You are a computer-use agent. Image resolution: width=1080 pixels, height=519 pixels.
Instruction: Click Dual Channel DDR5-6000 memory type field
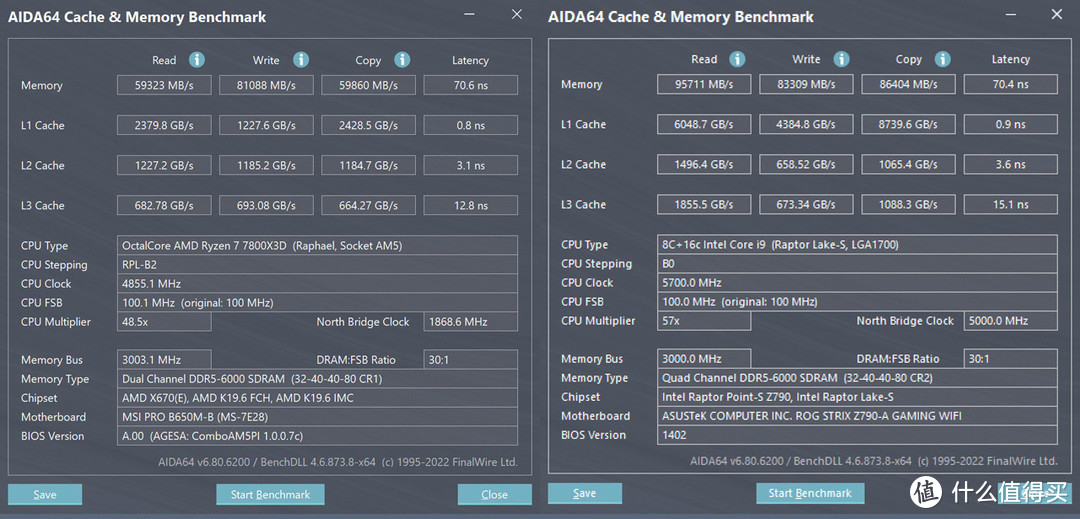pos(318,379)
